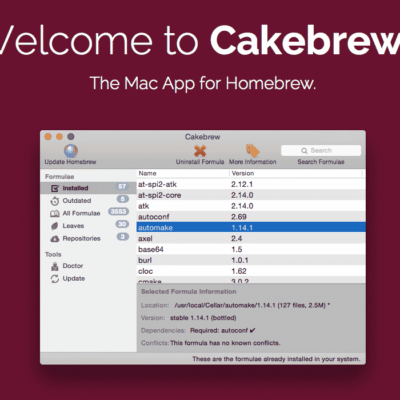Click the Update Homebrew globe icon
Screen dimensions: 400x400
point(71,151)
